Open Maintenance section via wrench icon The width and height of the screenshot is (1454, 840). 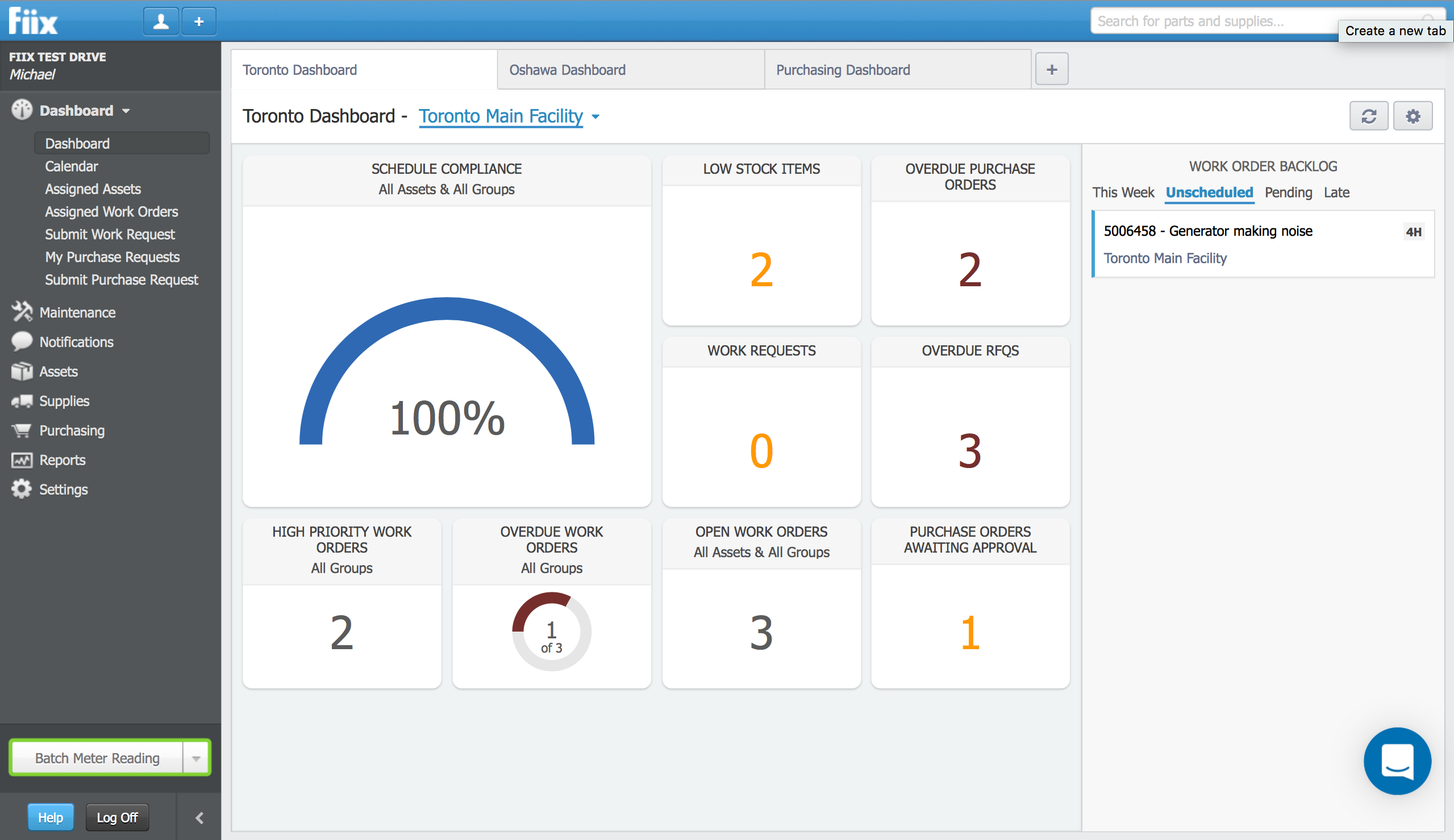pyautogui.click(x=22, y=312)
